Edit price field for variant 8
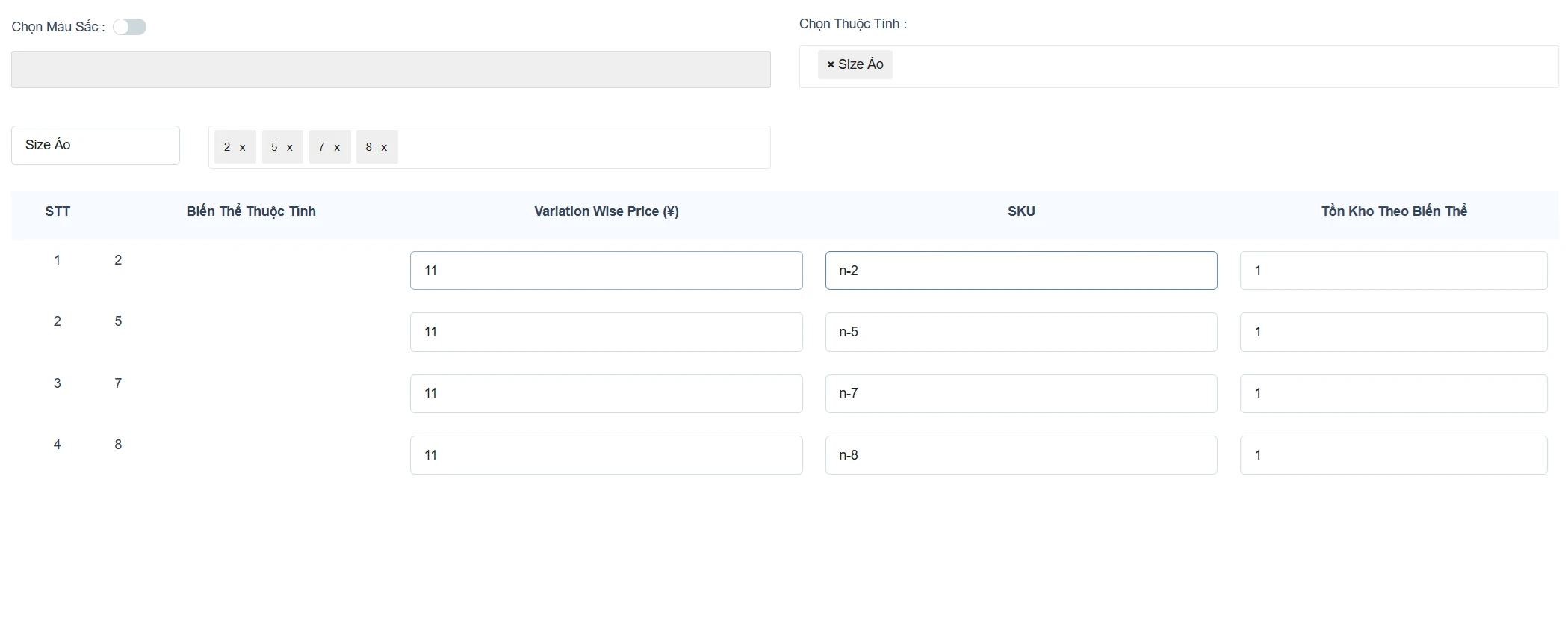Screen dimensions: 1568x618 606,455
